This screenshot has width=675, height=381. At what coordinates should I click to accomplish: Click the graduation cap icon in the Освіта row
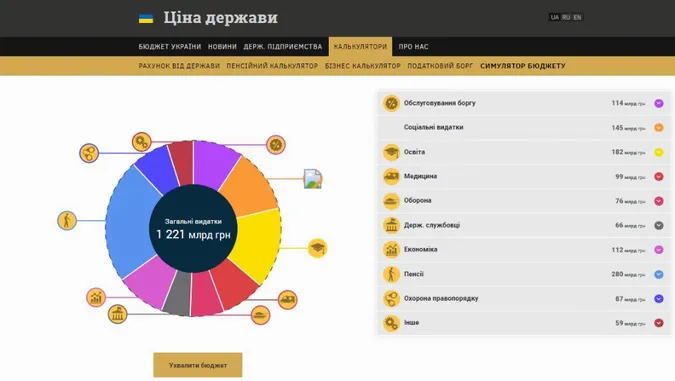[x=391, y=152]
